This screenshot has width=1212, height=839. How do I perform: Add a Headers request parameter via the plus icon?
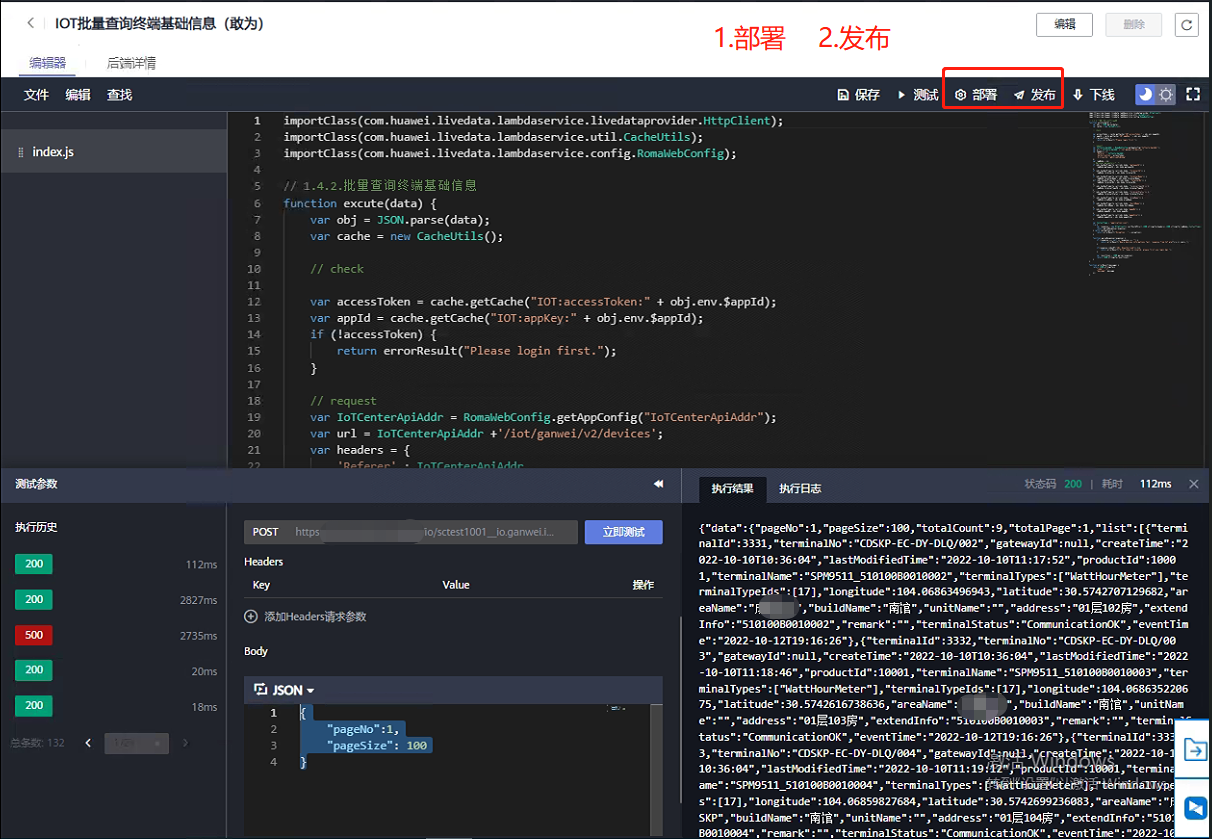[x=251, y=617]
